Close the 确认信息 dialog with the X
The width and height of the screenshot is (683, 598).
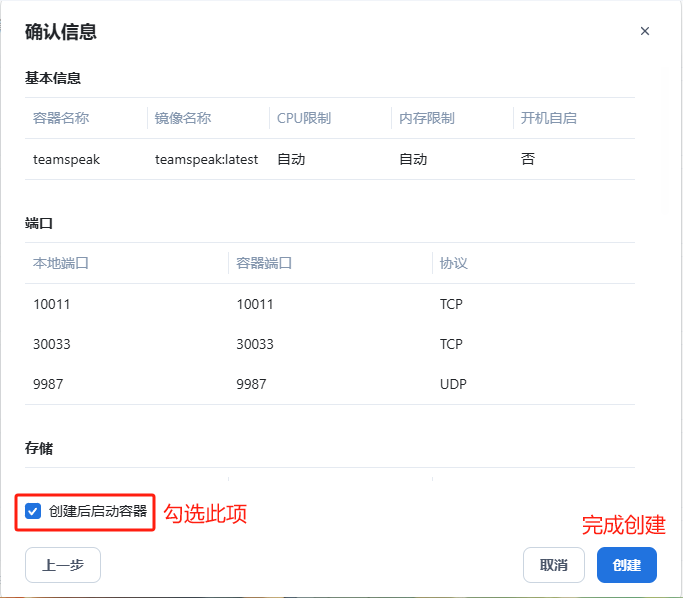[x=645, y=31]
